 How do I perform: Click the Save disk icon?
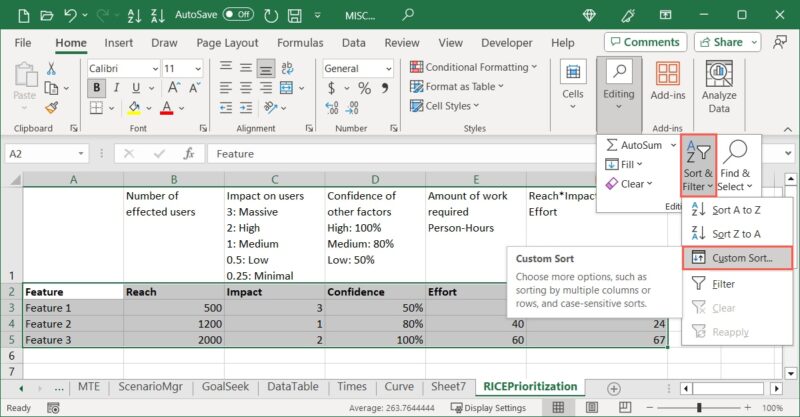[x=294, y=16]
